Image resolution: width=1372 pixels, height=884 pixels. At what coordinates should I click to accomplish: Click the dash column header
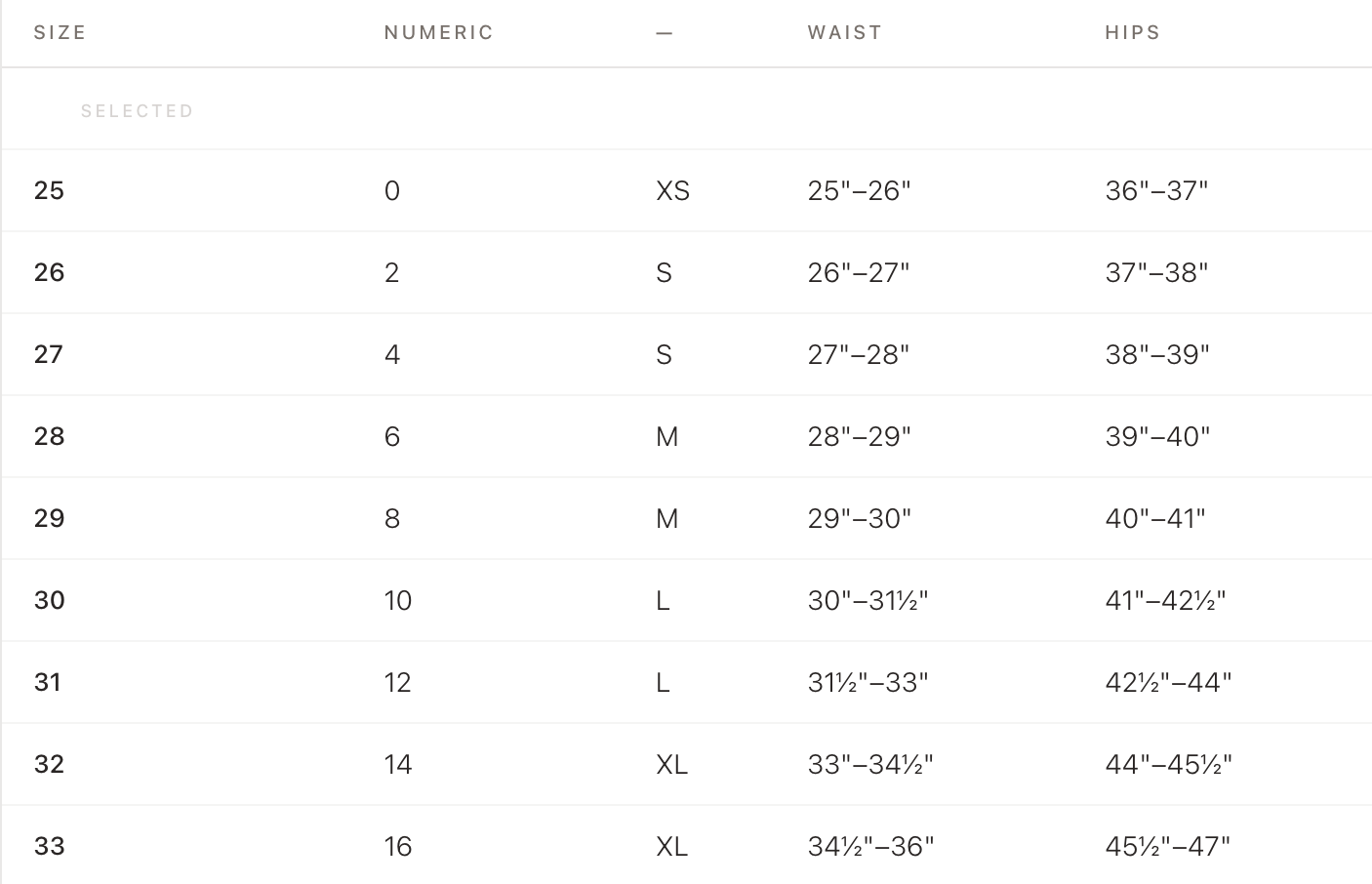665,33
